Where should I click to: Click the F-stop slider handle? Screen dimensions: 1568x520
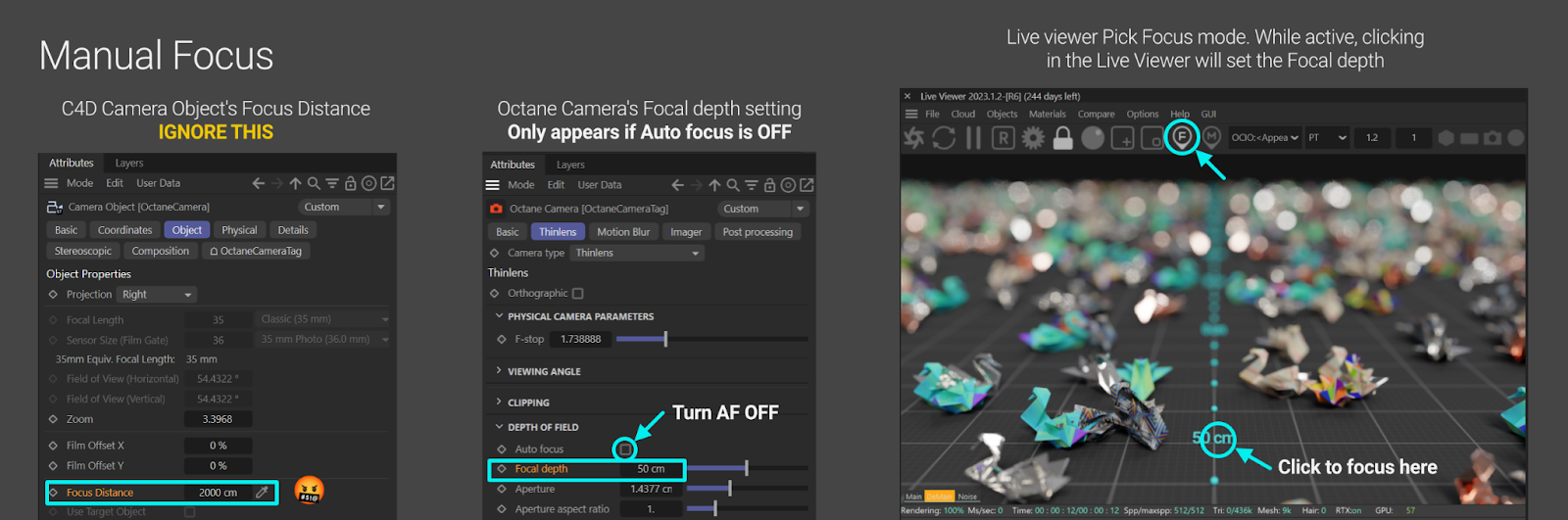pyautogui.click(x=665, y=339)
